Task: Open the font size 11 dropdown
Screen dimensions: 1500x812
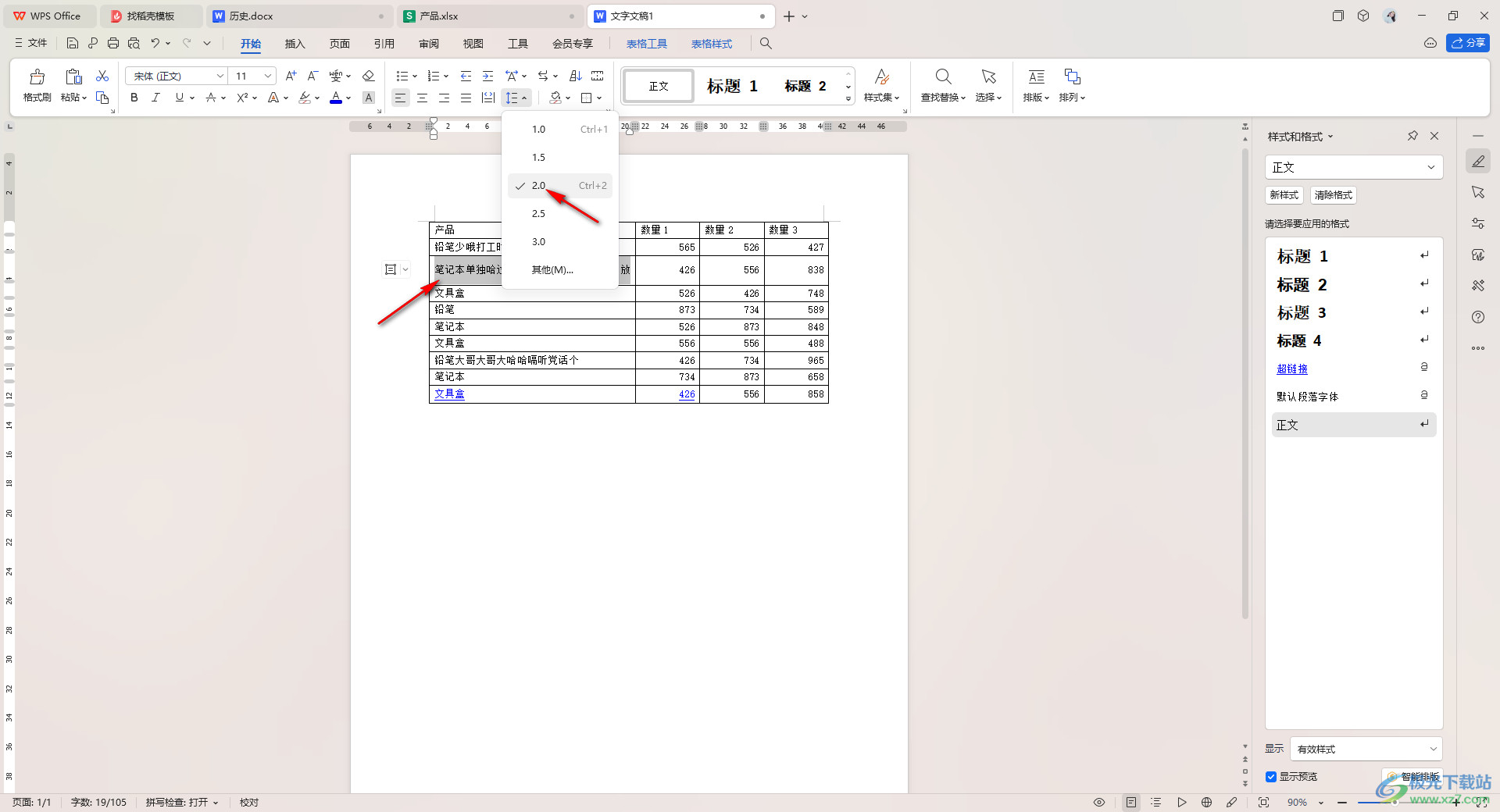Action: point(268,76)
